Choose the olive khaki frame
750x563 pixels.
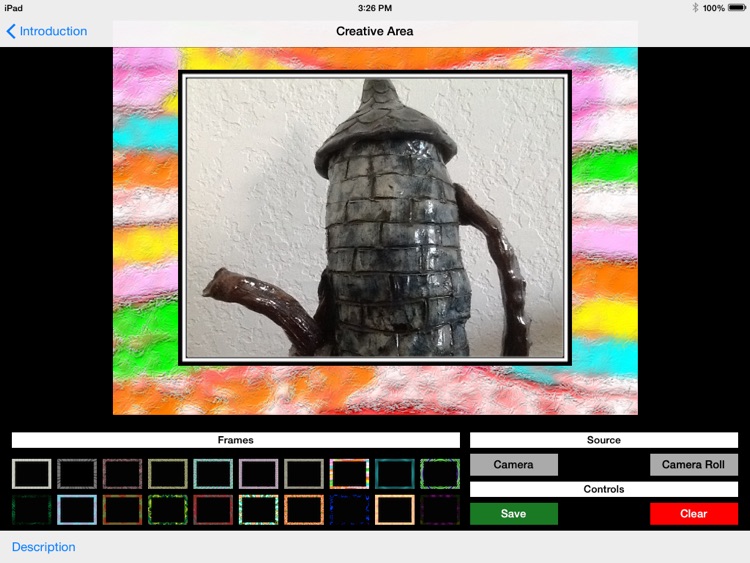point(168,474)
